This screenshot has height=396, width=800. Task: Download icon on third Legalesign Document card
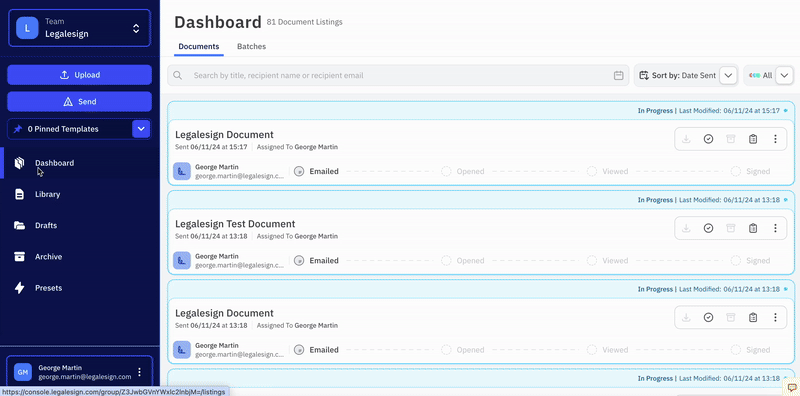[686, 317]
